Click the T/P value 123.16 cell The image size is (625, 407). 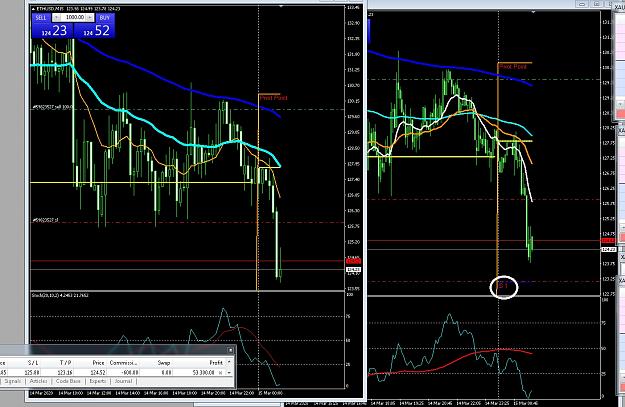tap(65, 372)
